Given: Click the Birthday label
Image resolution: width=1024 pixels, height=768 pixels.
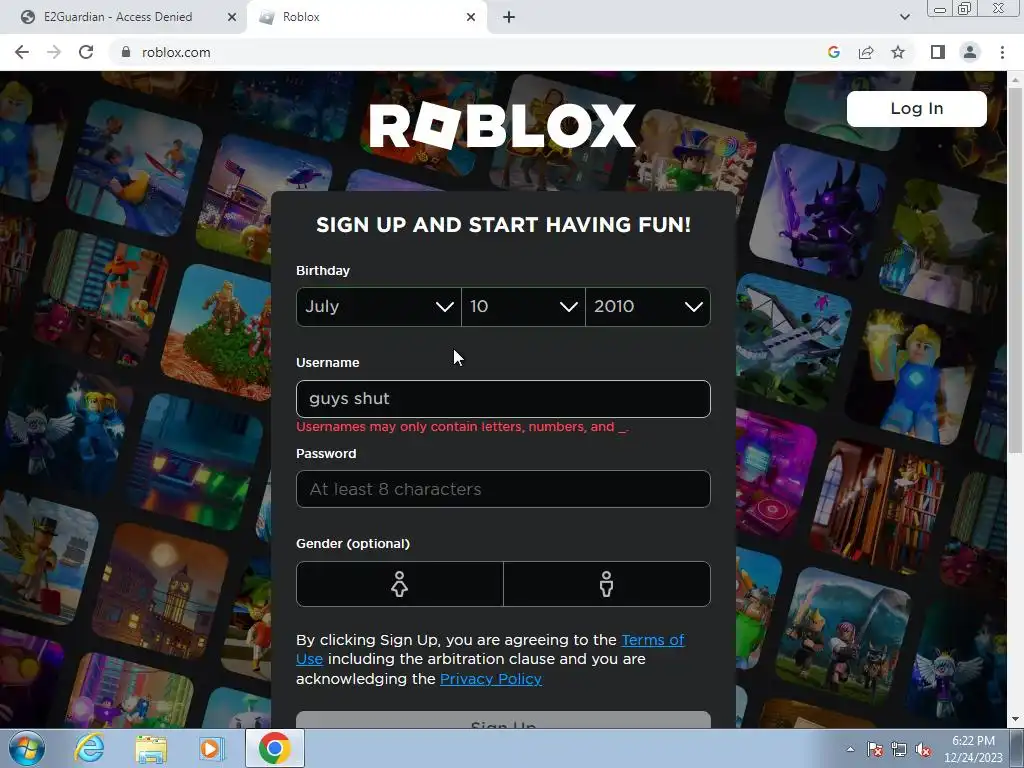Looking at the screenshot, I should [x=323, y=270].
